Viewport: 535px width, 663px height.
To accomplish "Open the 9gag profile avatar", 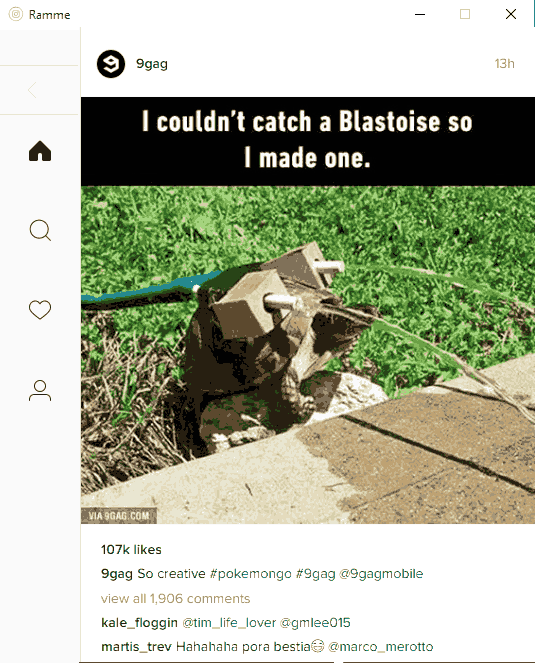I will pos(111,64).
